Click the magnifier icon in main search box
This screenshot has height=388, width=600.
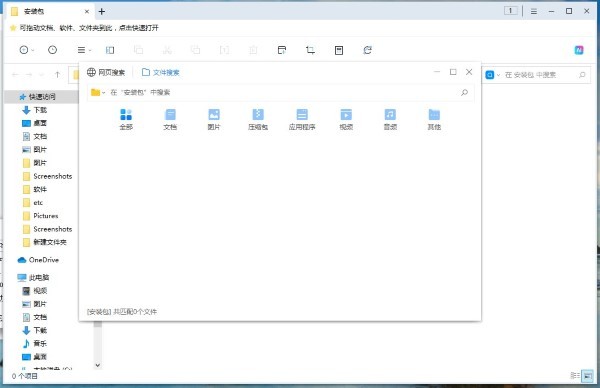pyautogui.click(x=582, y=75)
